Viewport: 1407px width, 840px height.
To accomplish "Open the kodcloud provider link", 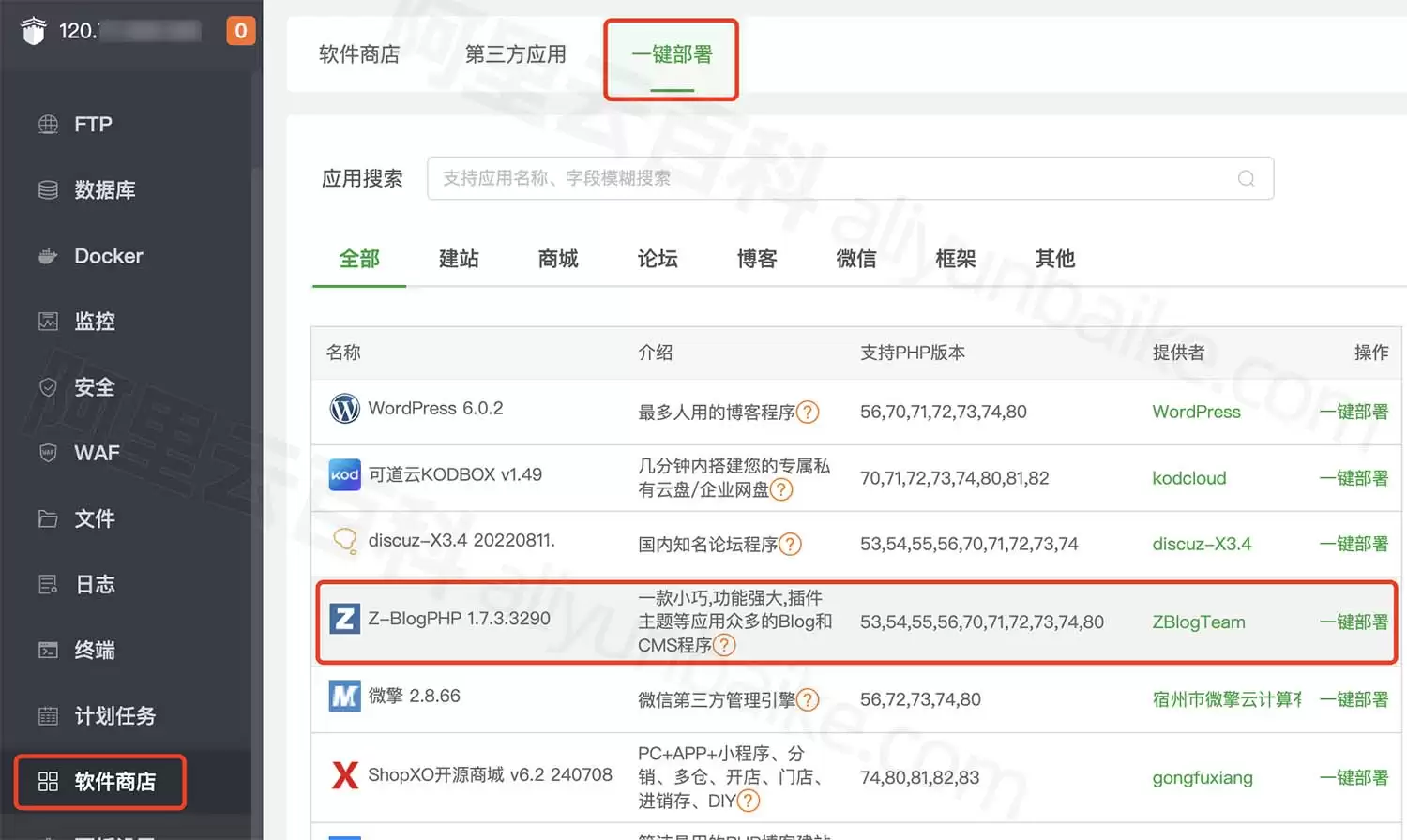I will tap(1189, 478).
